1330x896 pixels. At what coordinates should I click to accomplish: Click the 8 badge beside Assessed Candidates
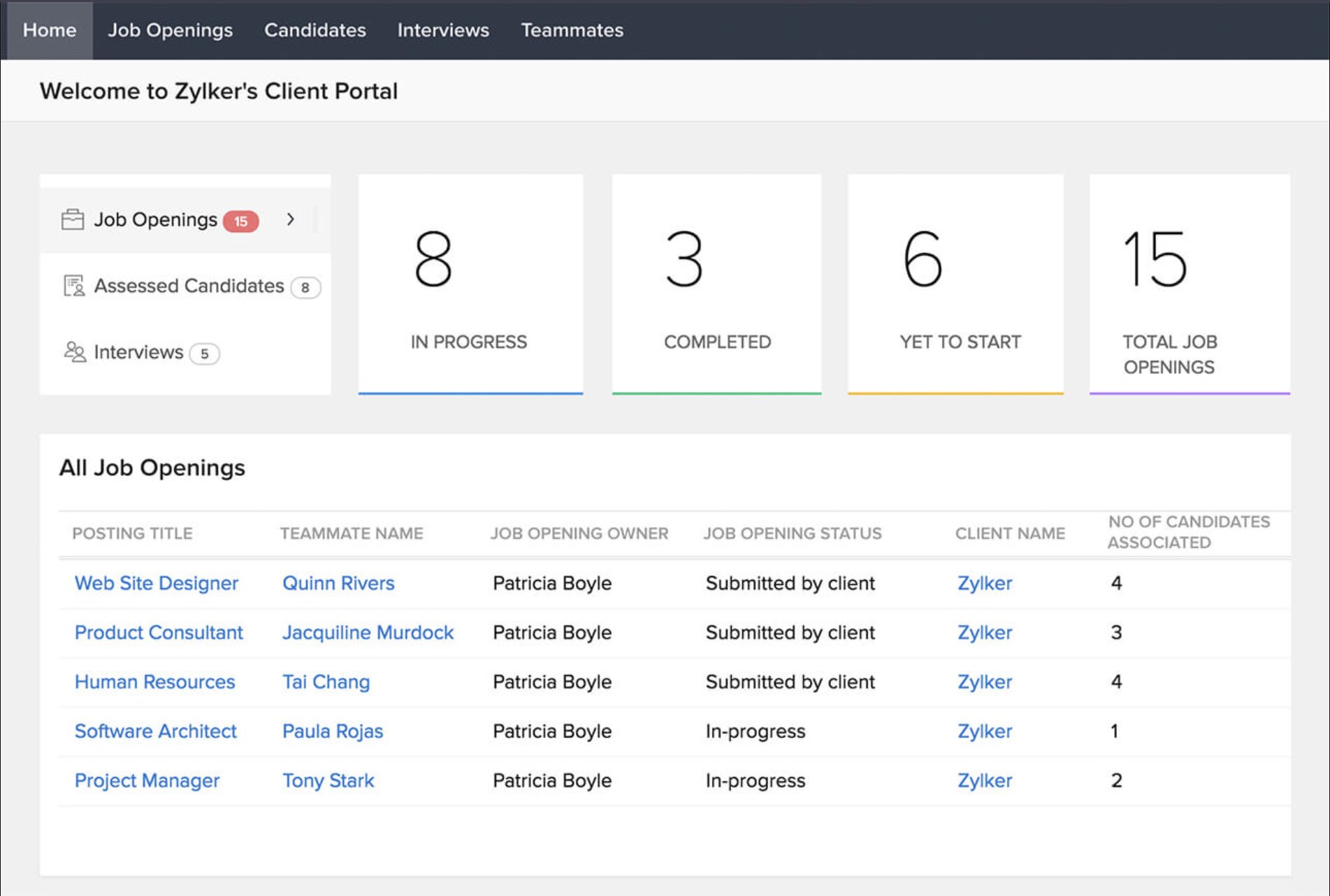pyautogui.click(x=305, y=287)
